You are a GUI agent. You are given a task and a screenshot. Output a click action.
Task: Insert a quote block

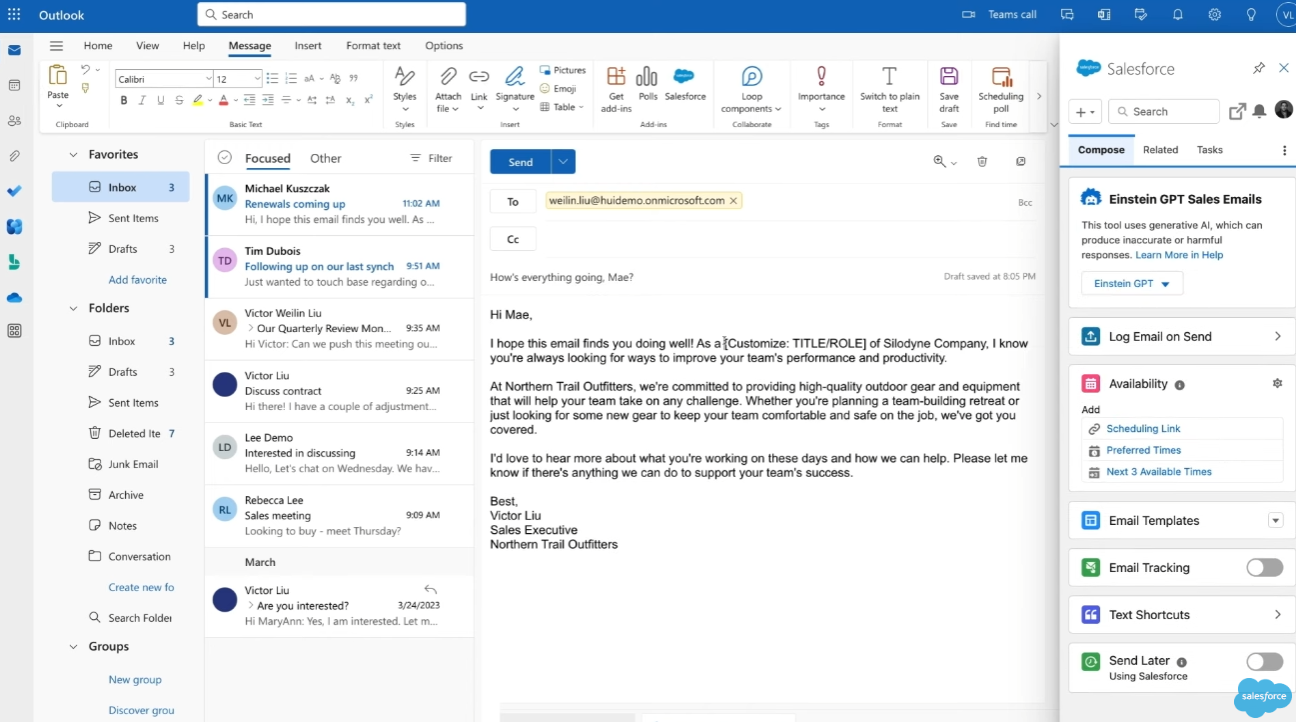coord(353,78)
